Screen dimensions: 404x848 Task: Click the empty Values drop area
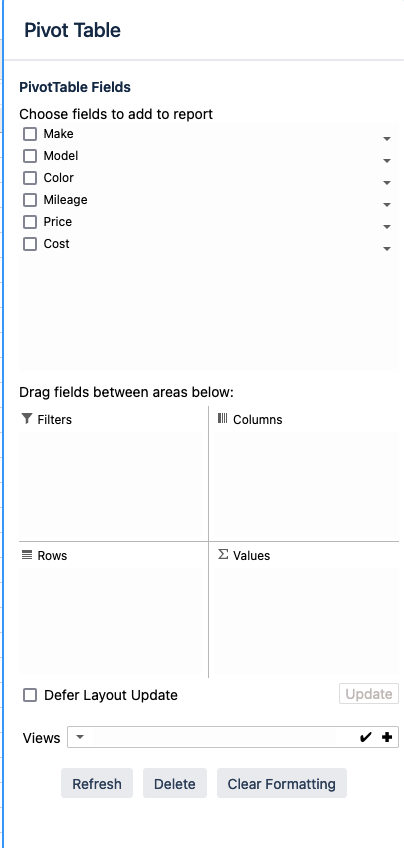(307, 621)
